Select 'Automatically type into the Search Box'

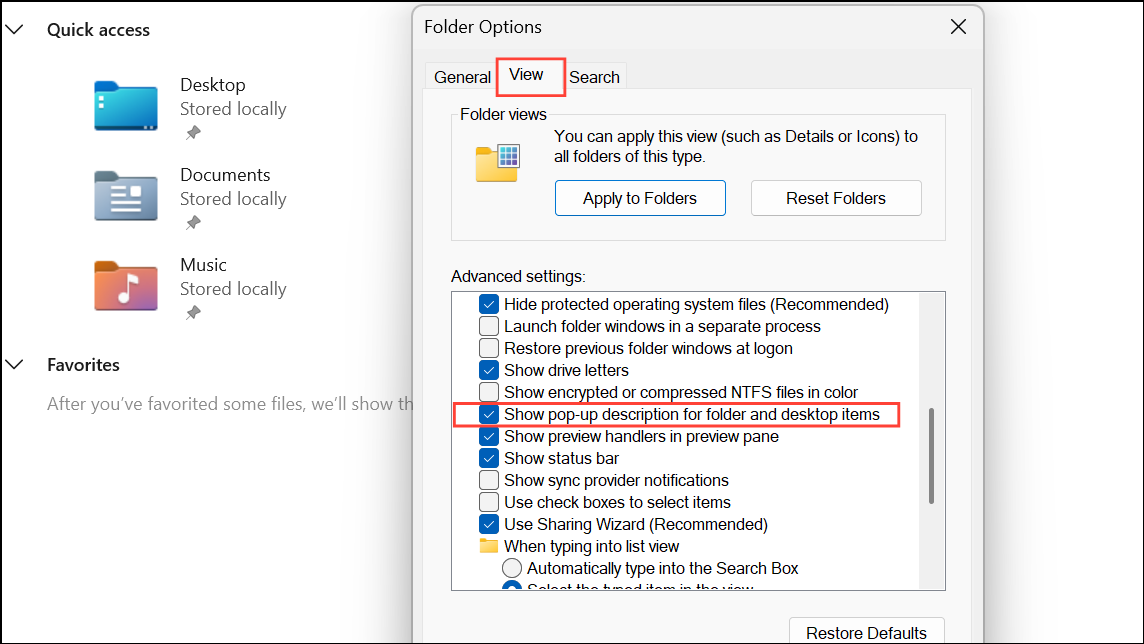tap(512, 568)
